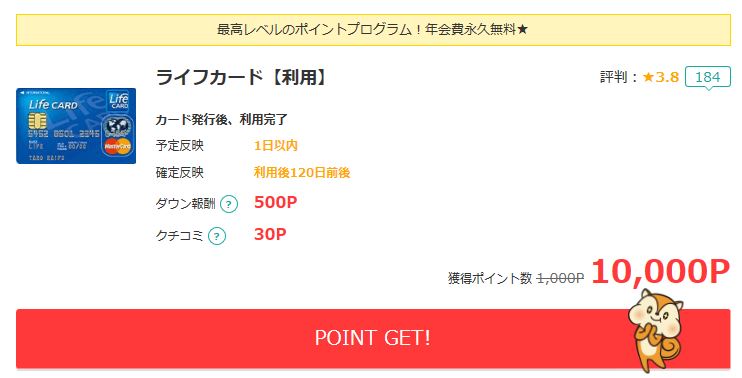This screenshot has height=378, width=742.
Task: Click the カード発行後、利用完了 condition text
Action: coord(221,120)
